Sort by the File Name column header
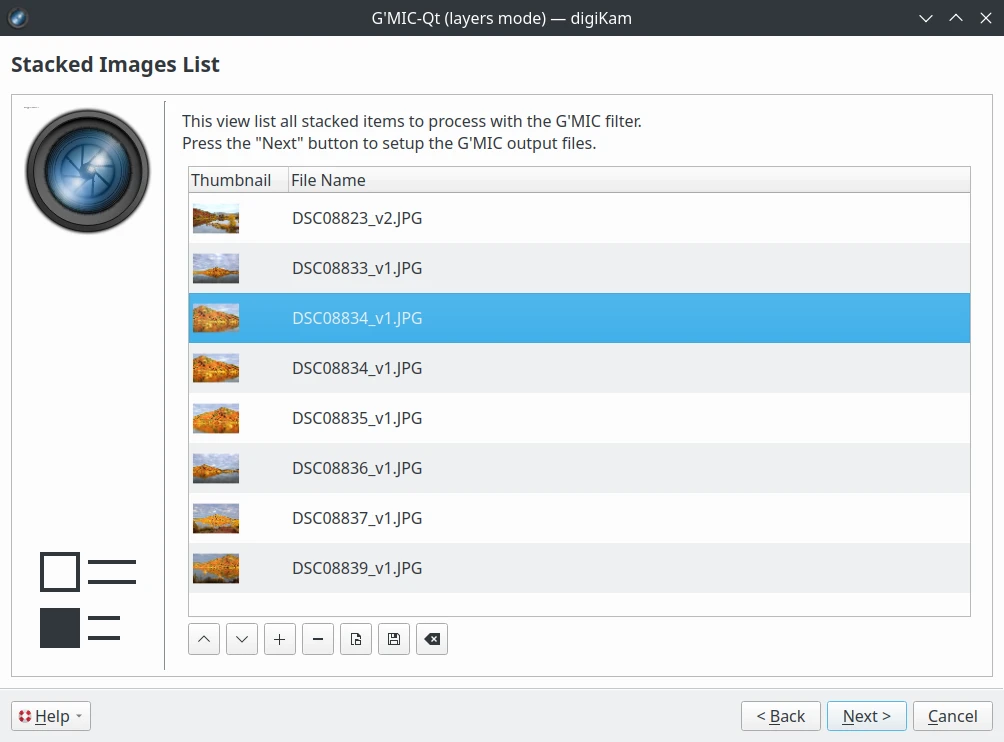The image size is (1004, 742). 328,180
